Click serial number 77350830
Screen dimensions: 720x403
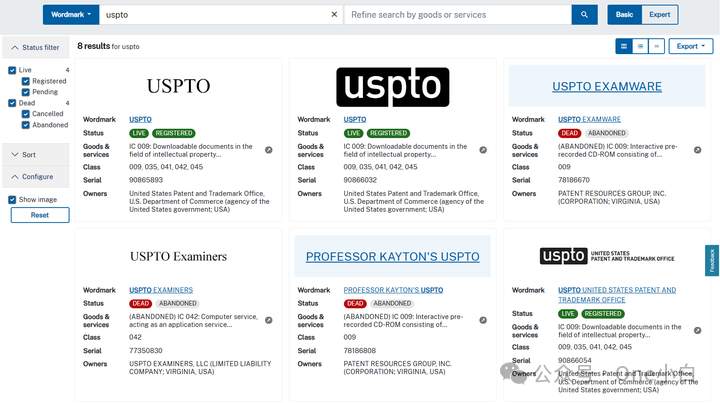tap(146, 351)
